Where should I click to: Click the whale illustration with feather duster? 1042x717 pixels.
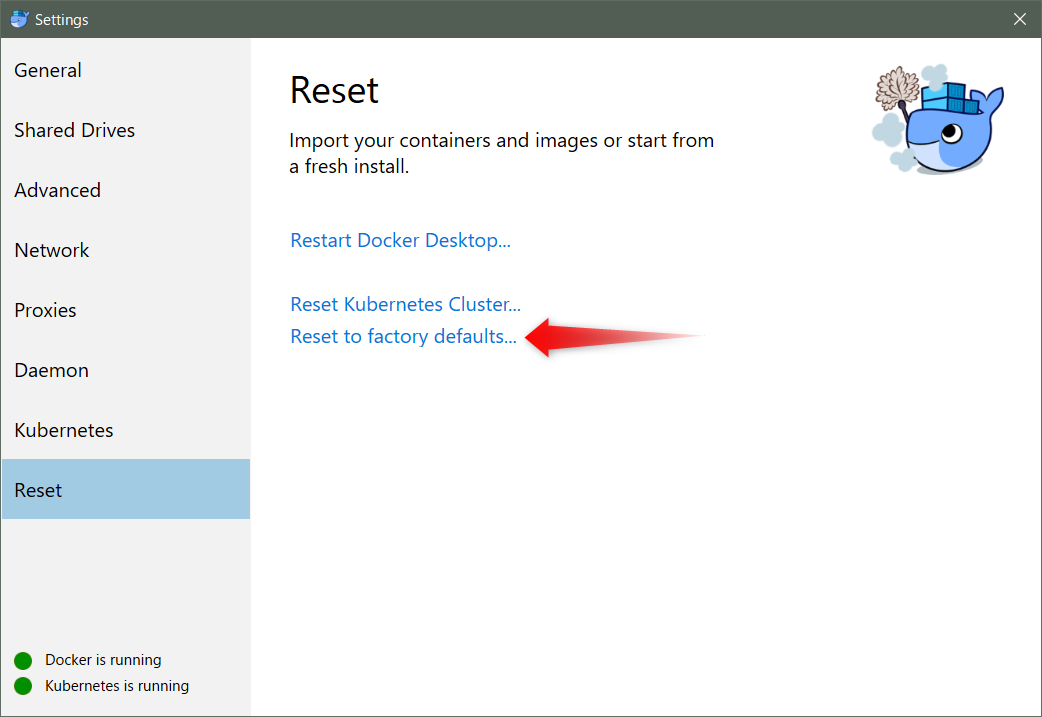[939, 120]
